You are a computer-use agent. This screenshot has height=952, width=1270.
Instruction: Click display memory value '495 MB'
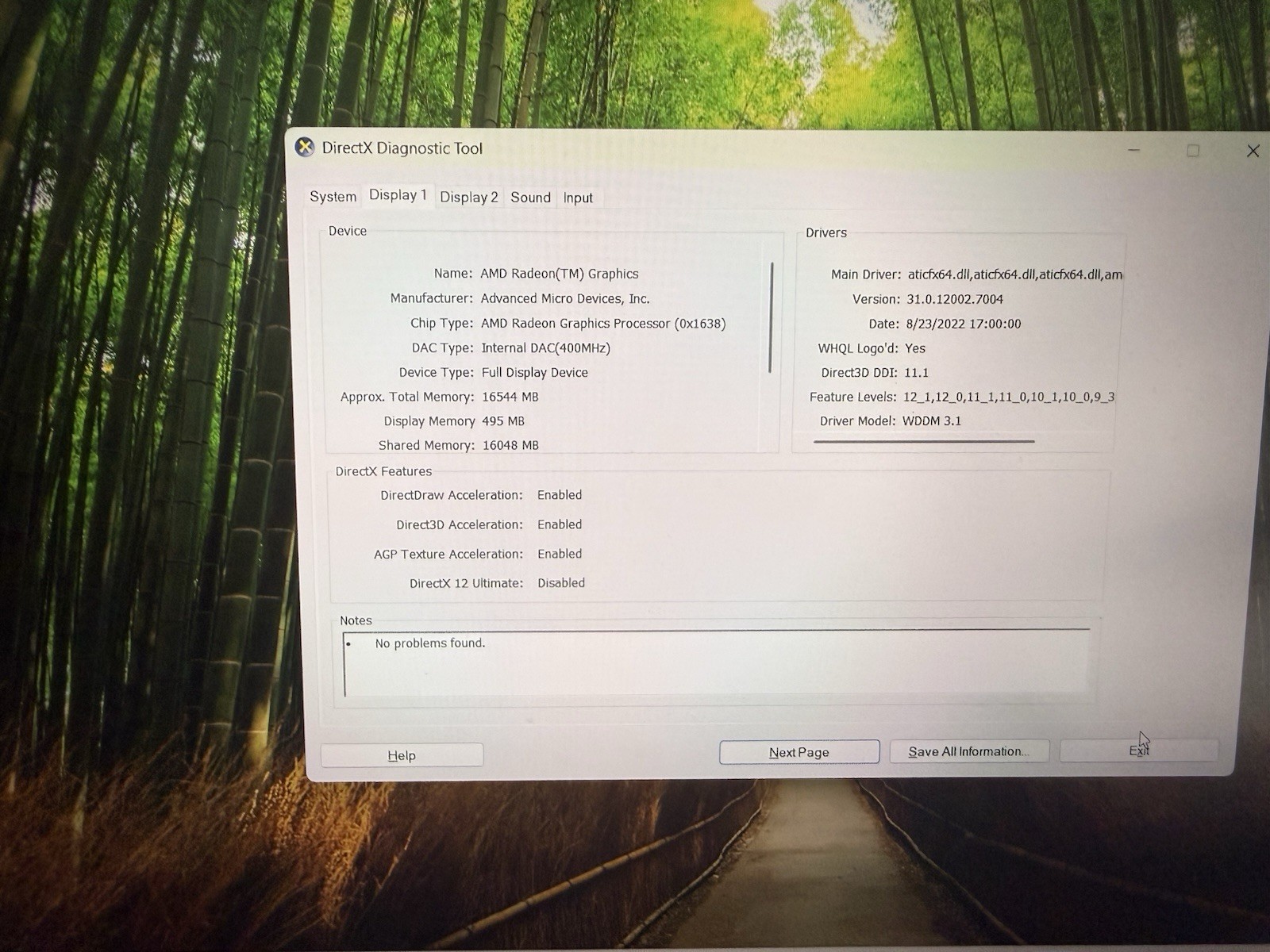click(x=503, y=421)
